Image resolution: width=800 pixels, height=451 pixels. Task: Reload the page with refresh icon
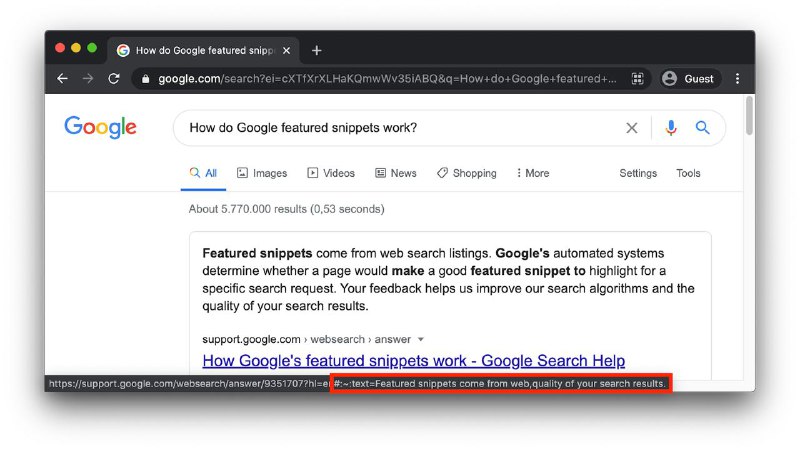coord(114,79)
